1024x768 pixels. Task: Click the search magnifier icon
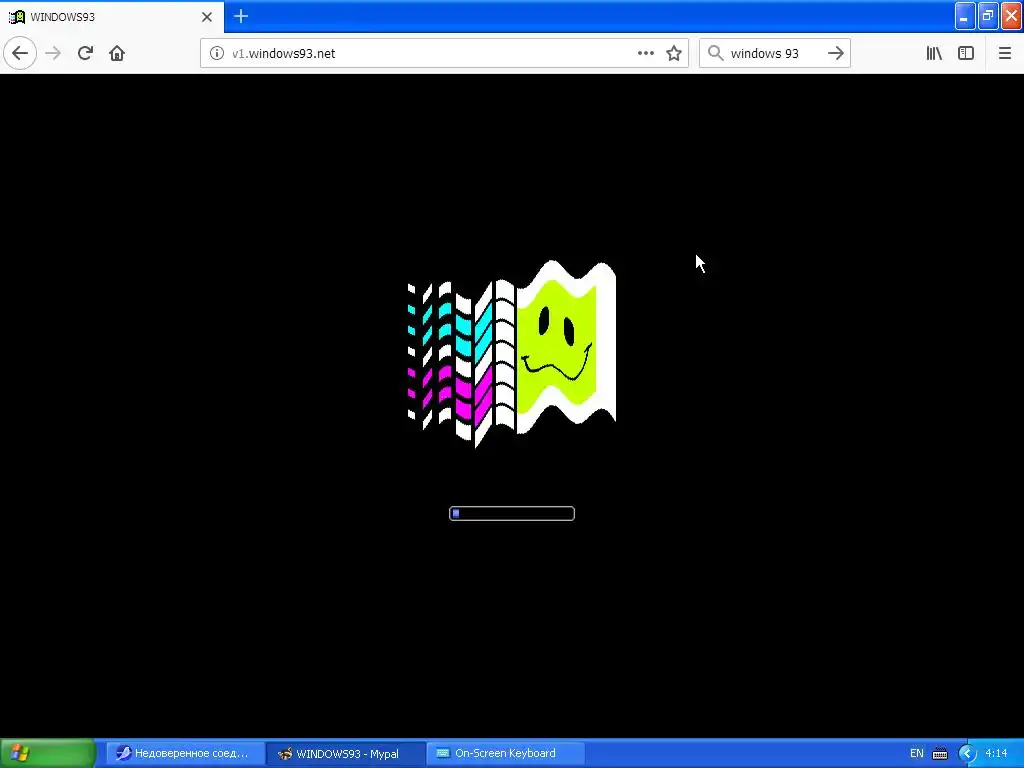pyautogui.click(x=716, y=53)
